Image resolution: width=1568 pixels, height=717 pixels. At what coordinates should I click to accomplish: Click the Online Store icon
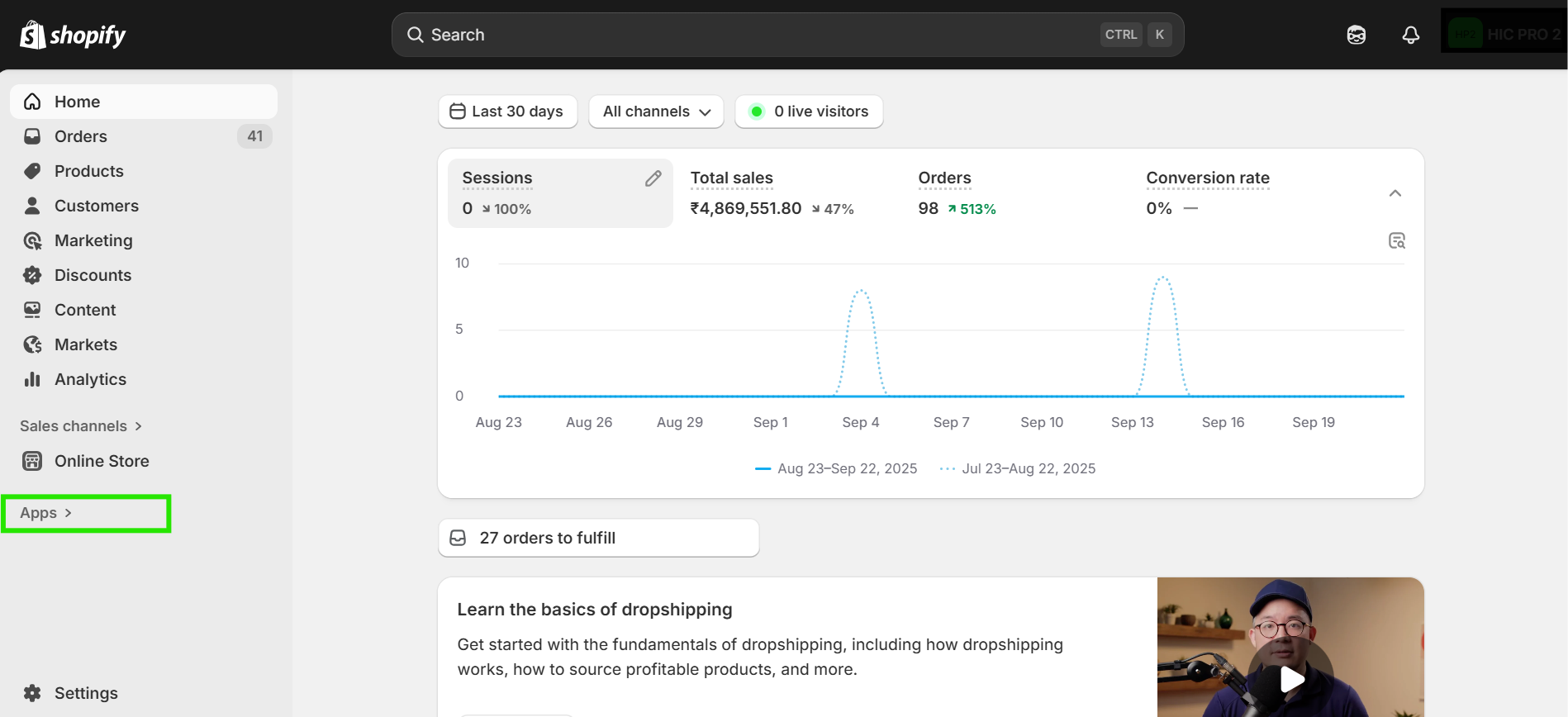tap(32, 461)
